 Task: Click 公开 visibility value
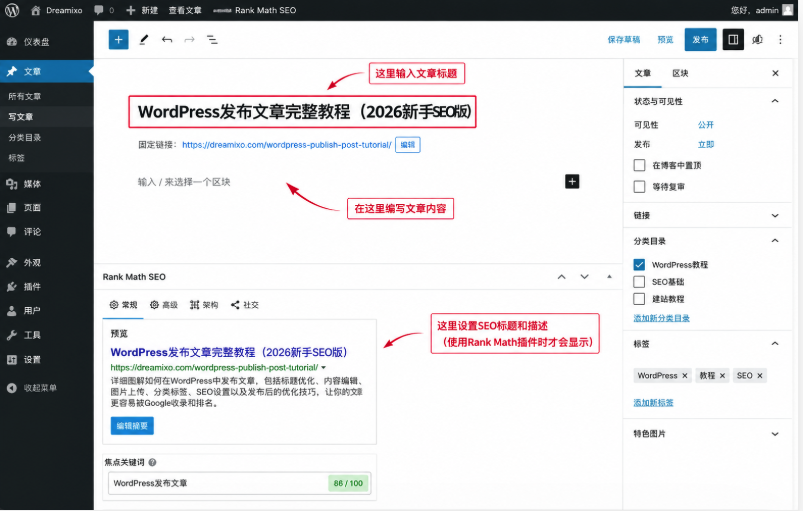coord(706,124)
